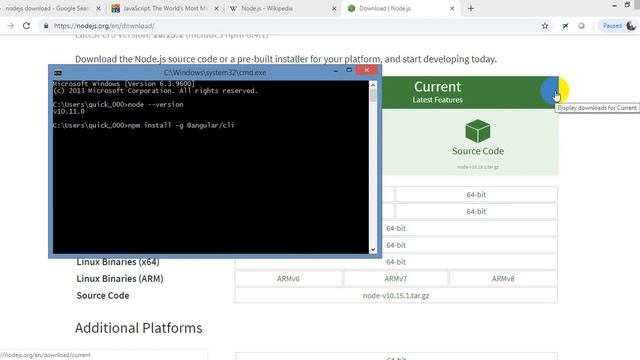Download the ARMv7 Linux binary
Viewport: 640px width, 360px height.
[x=396, y=279]
